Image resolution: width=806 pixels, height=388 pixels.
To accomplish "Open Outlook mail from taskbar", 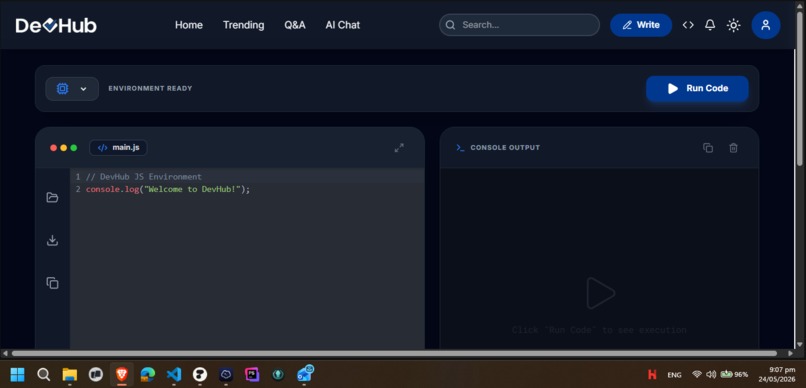I will [x=305, y=374].
